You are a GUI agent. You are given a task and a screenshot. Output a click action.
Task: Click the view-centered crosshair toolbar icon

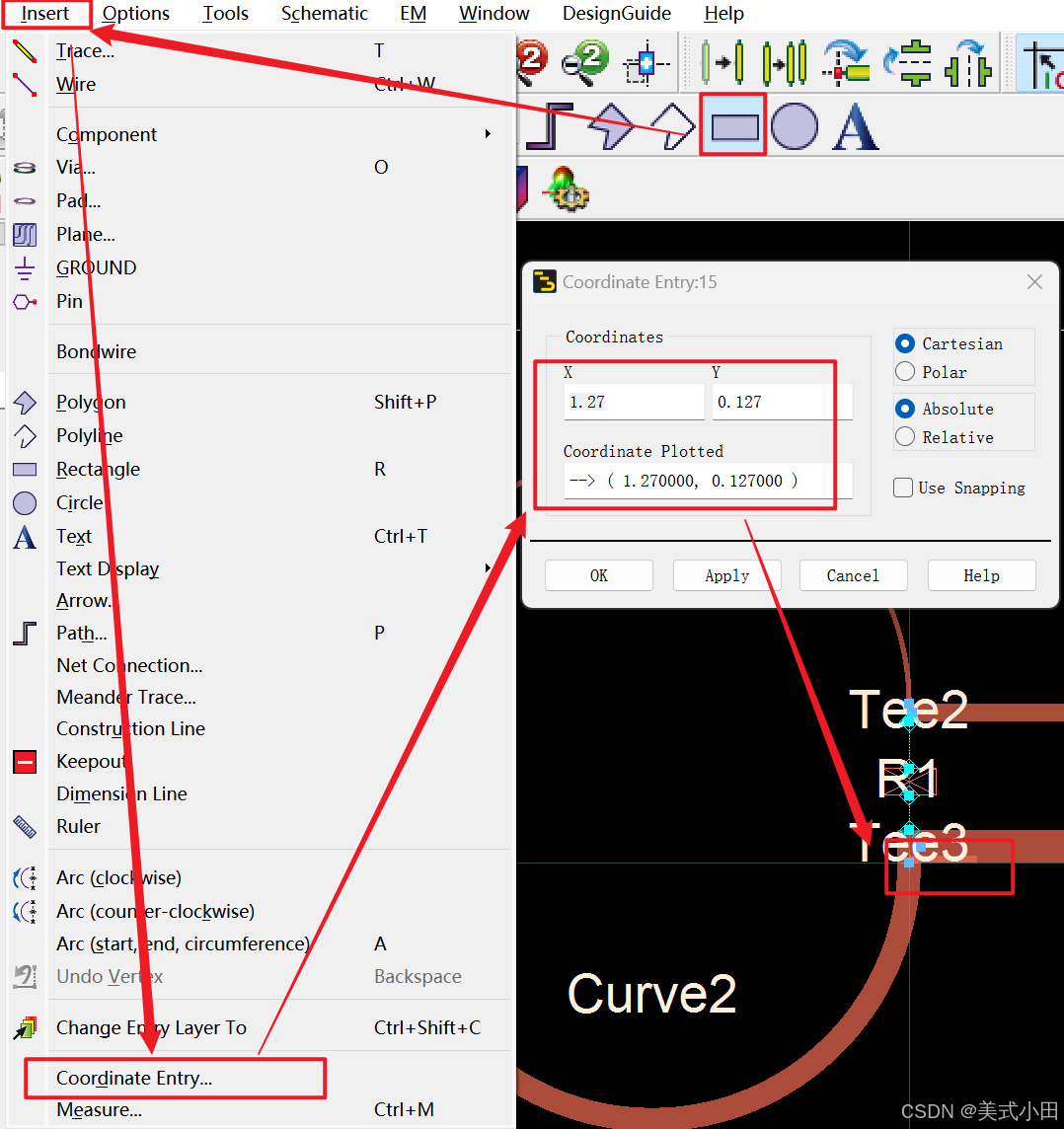coord(646,62)
